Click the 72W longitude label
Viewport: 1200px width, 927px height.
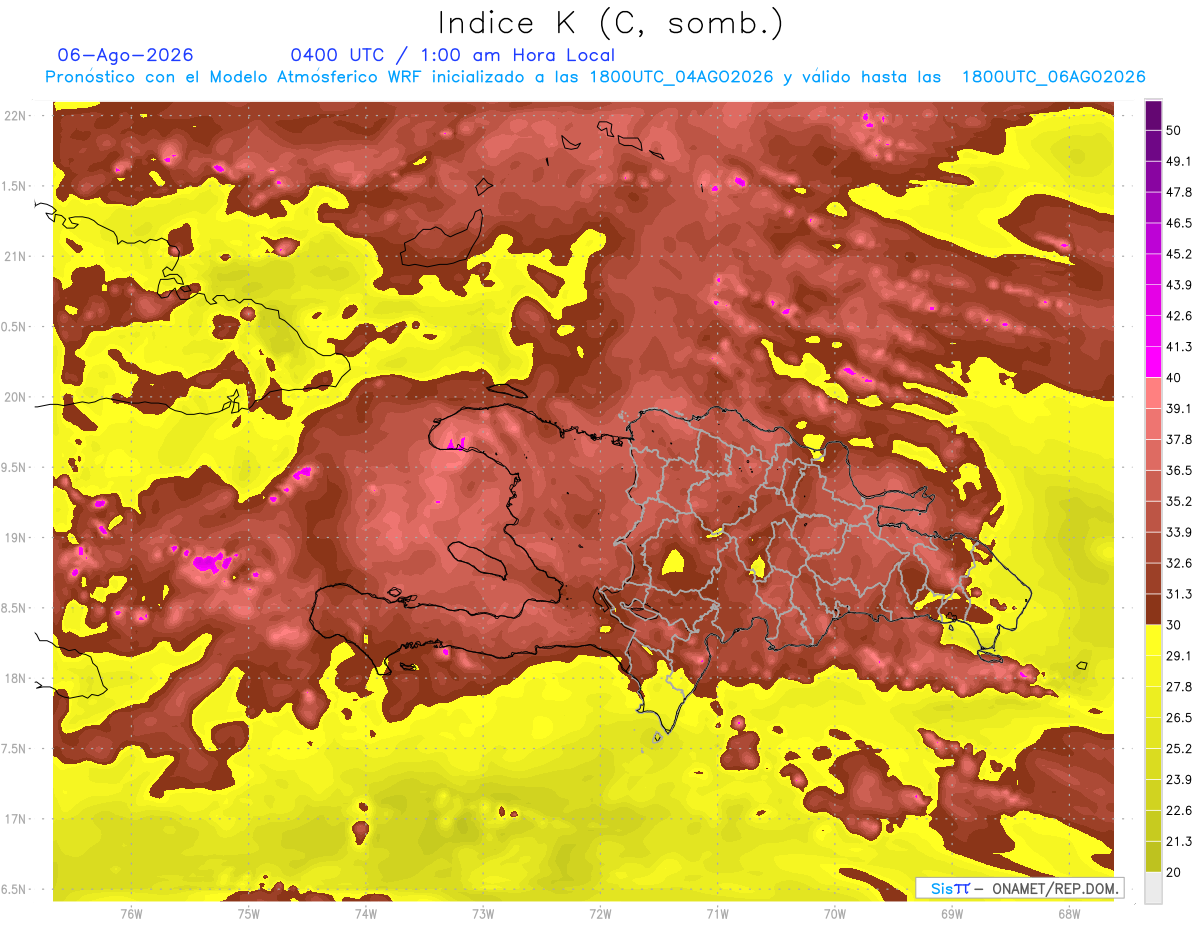(600, 912)
